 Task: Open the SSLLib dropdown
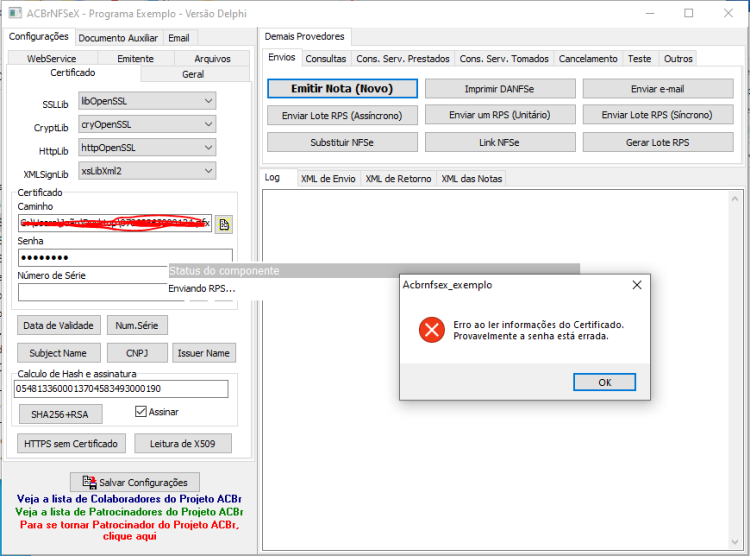(x=147, y=101)
